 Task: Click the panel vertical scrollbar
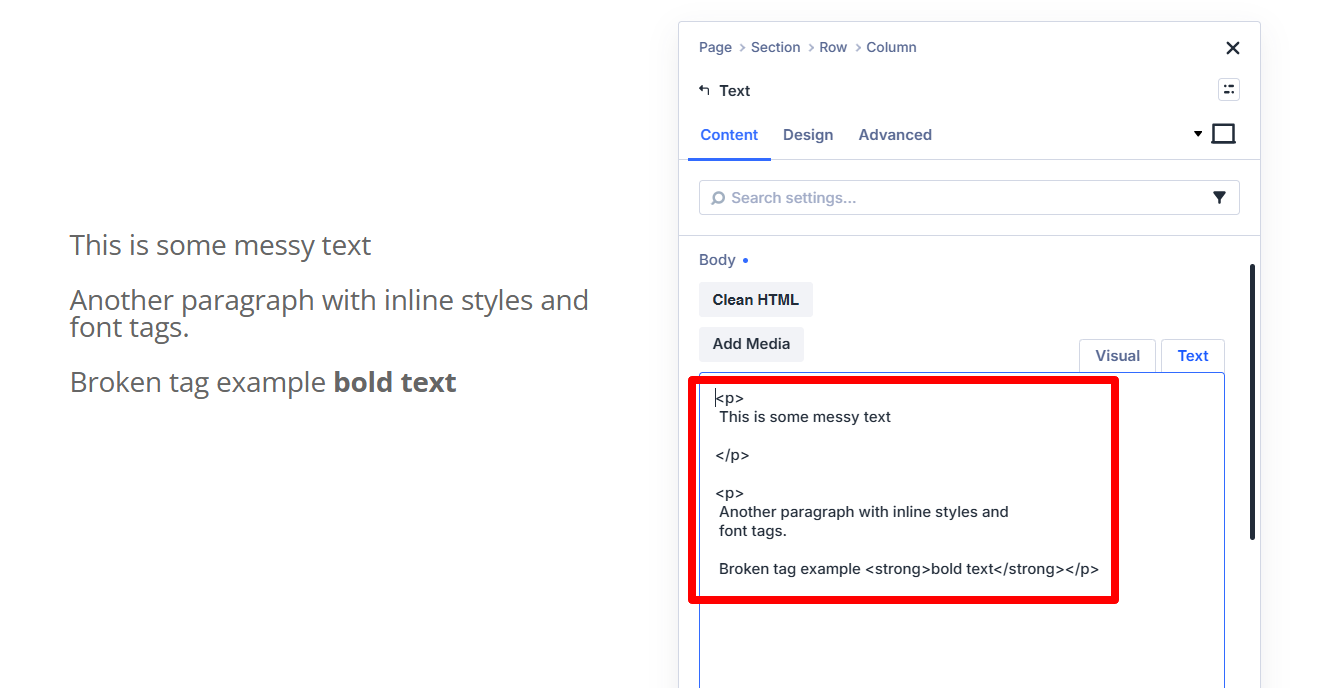click(1252, 401)
